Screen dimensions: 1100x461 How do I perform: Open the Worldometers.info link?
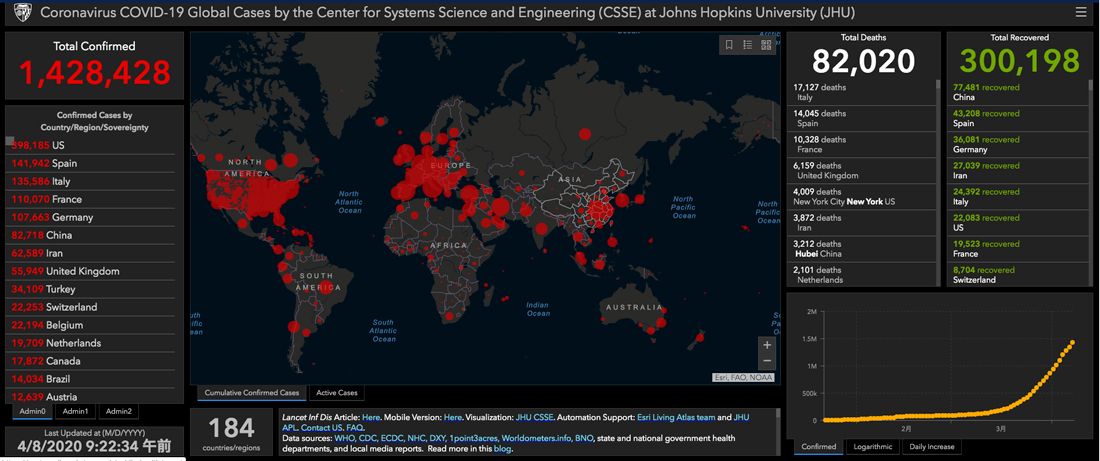coord(536,438)
